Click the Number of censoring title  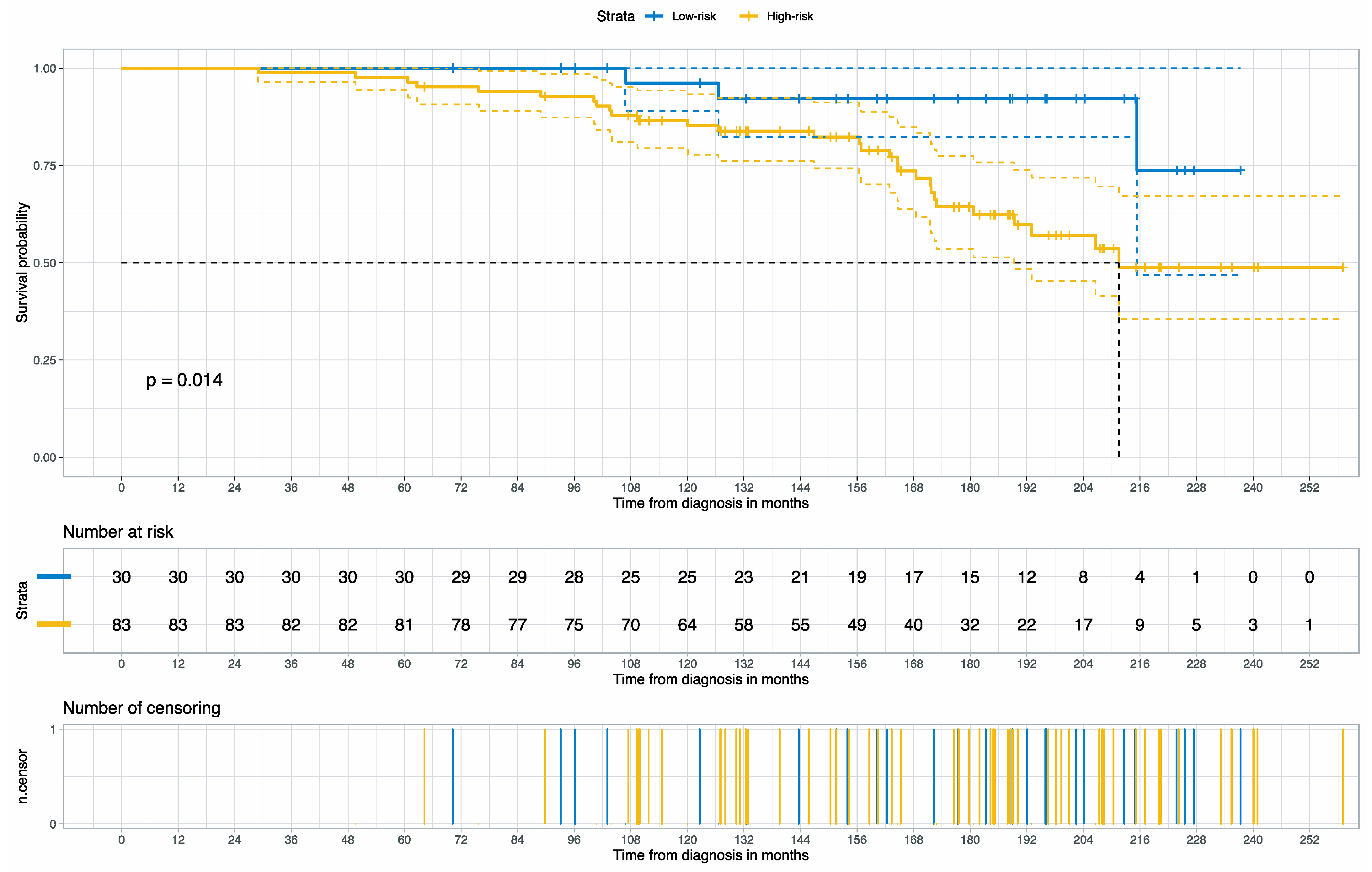click(141, 708)
